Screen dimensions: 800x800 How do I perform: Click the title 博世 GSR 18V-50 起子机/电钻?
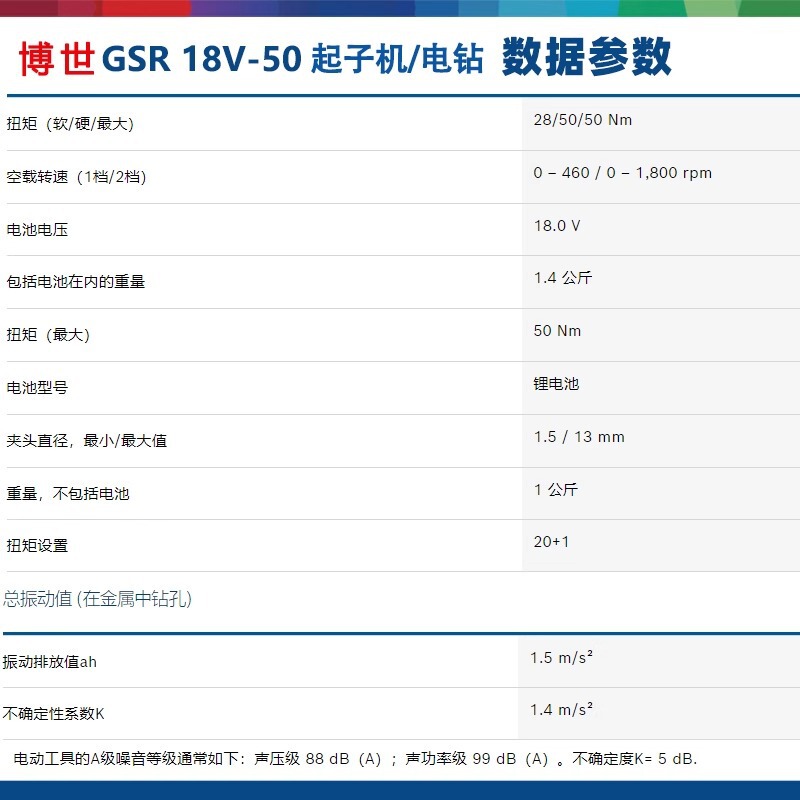251,58
